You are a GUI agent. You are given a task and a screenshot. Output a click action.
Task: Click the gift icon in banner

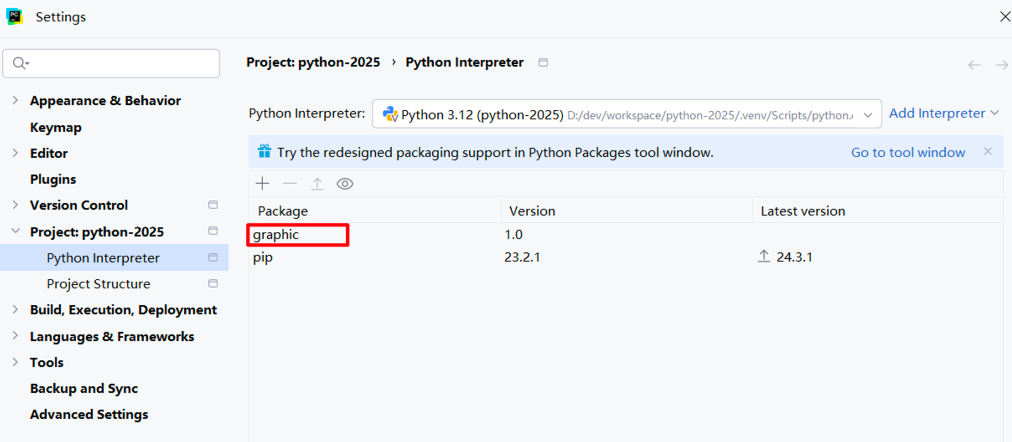pos(264,152)
